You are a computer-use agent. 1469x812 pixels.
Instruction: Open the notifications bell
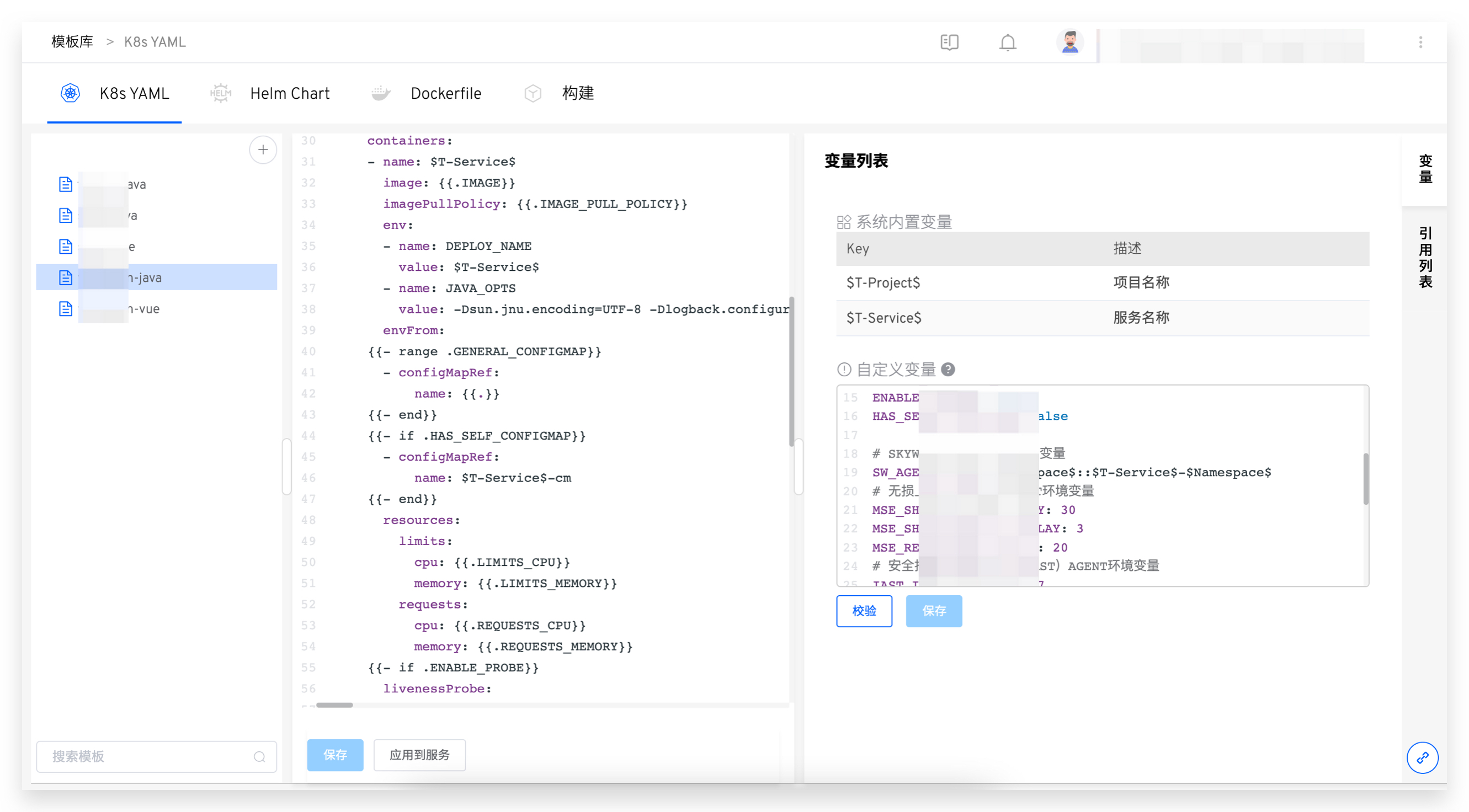pyautogui.click(x=1008, y=42)
